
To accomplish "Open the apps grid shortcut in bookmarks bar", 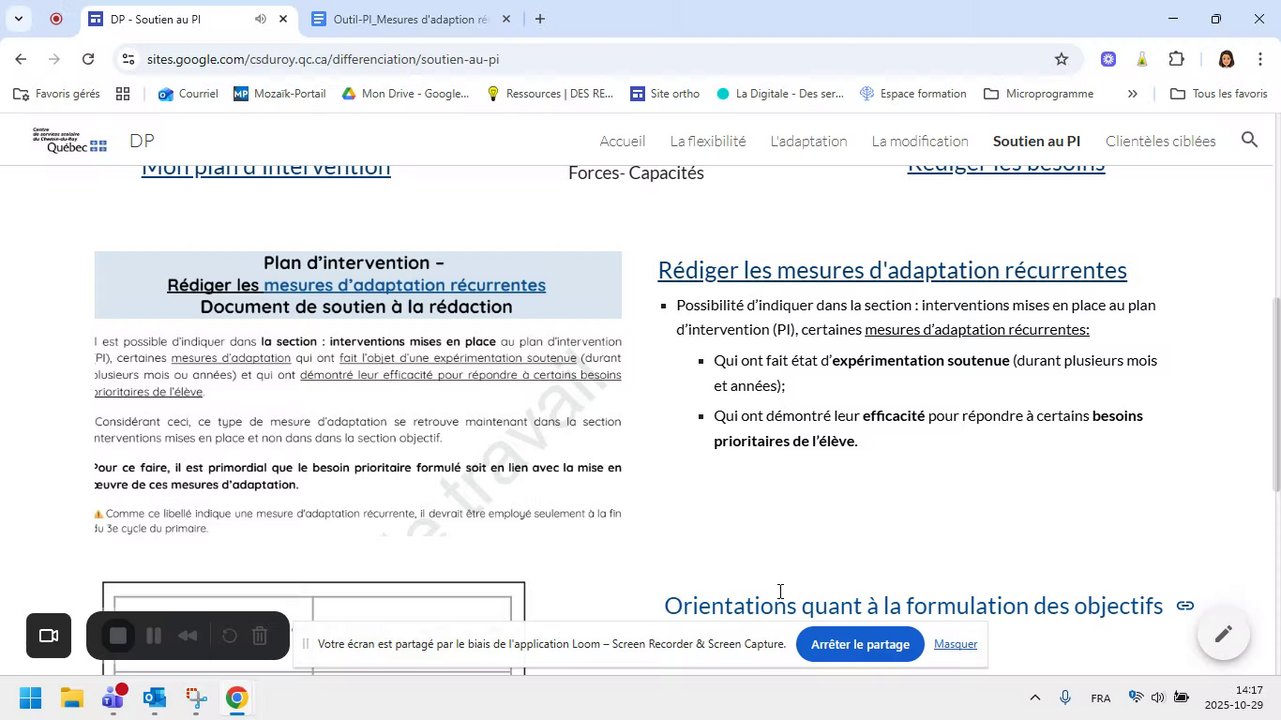I will [123, 94].
